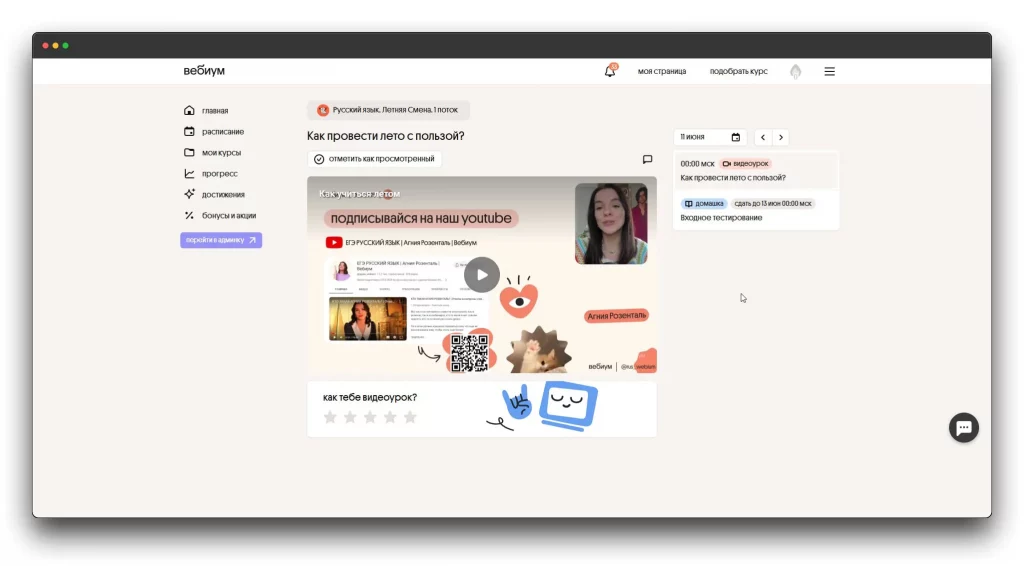Open the lesson comments icon
The height and width of the screenshot is (566, 1024).
[647, 159]
